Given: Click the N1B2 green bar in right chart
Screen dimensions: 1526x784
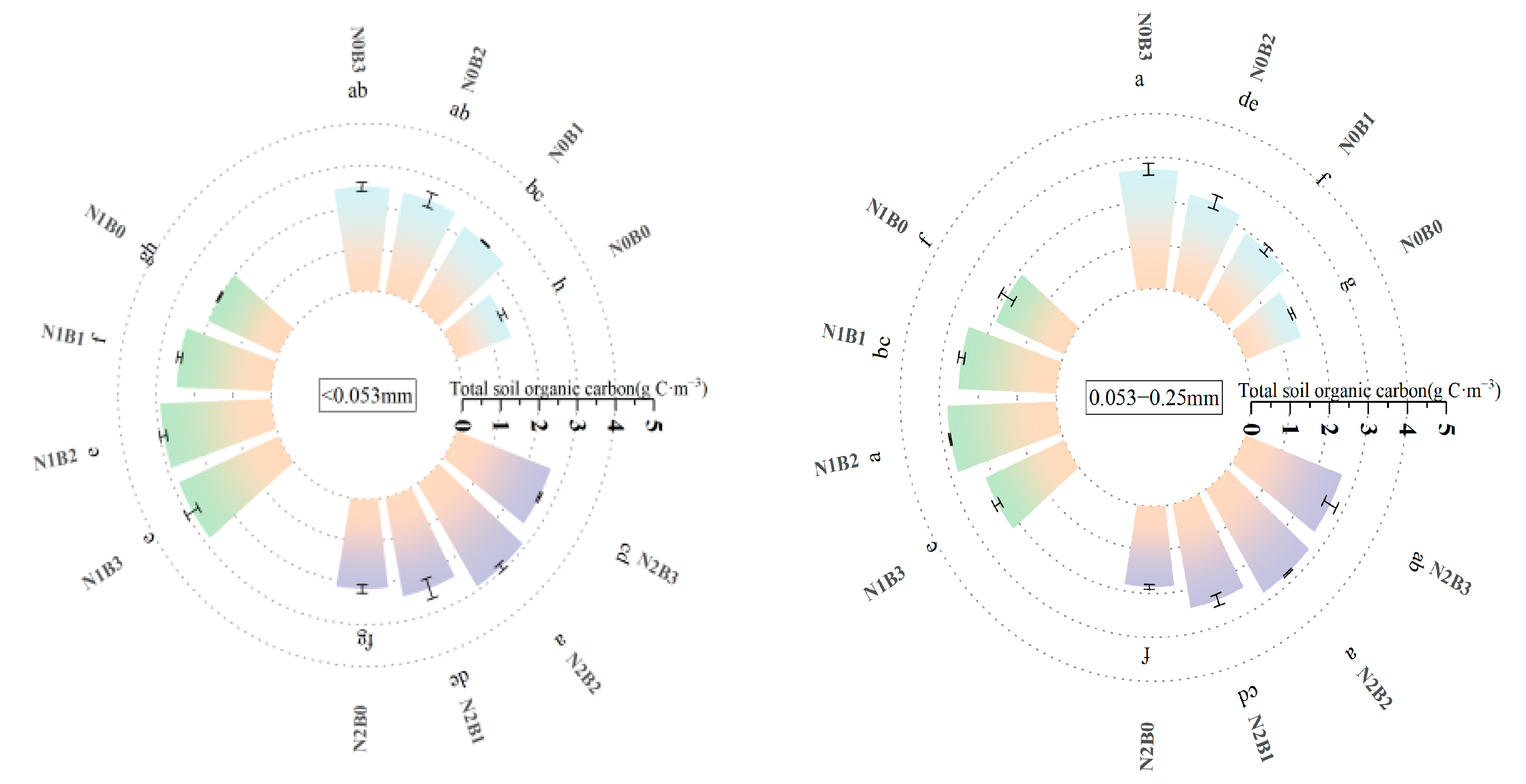Looking at the screenshot, I should (1004, 433).
